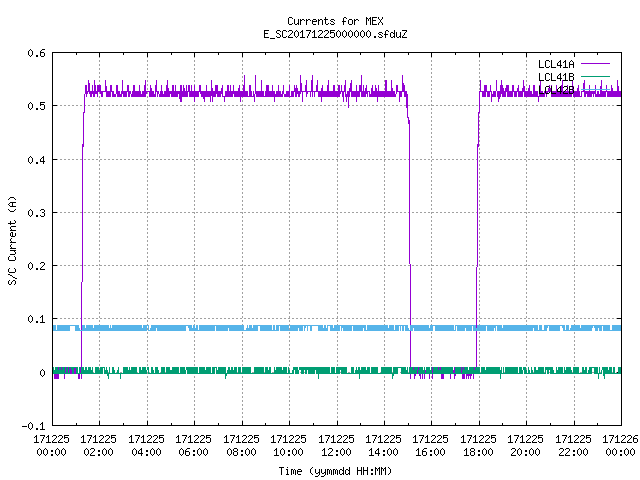The image size is (640, 480).
Task: Click the 'S/C Current (A)' y-axis label
Action: [x=13, y=240]
